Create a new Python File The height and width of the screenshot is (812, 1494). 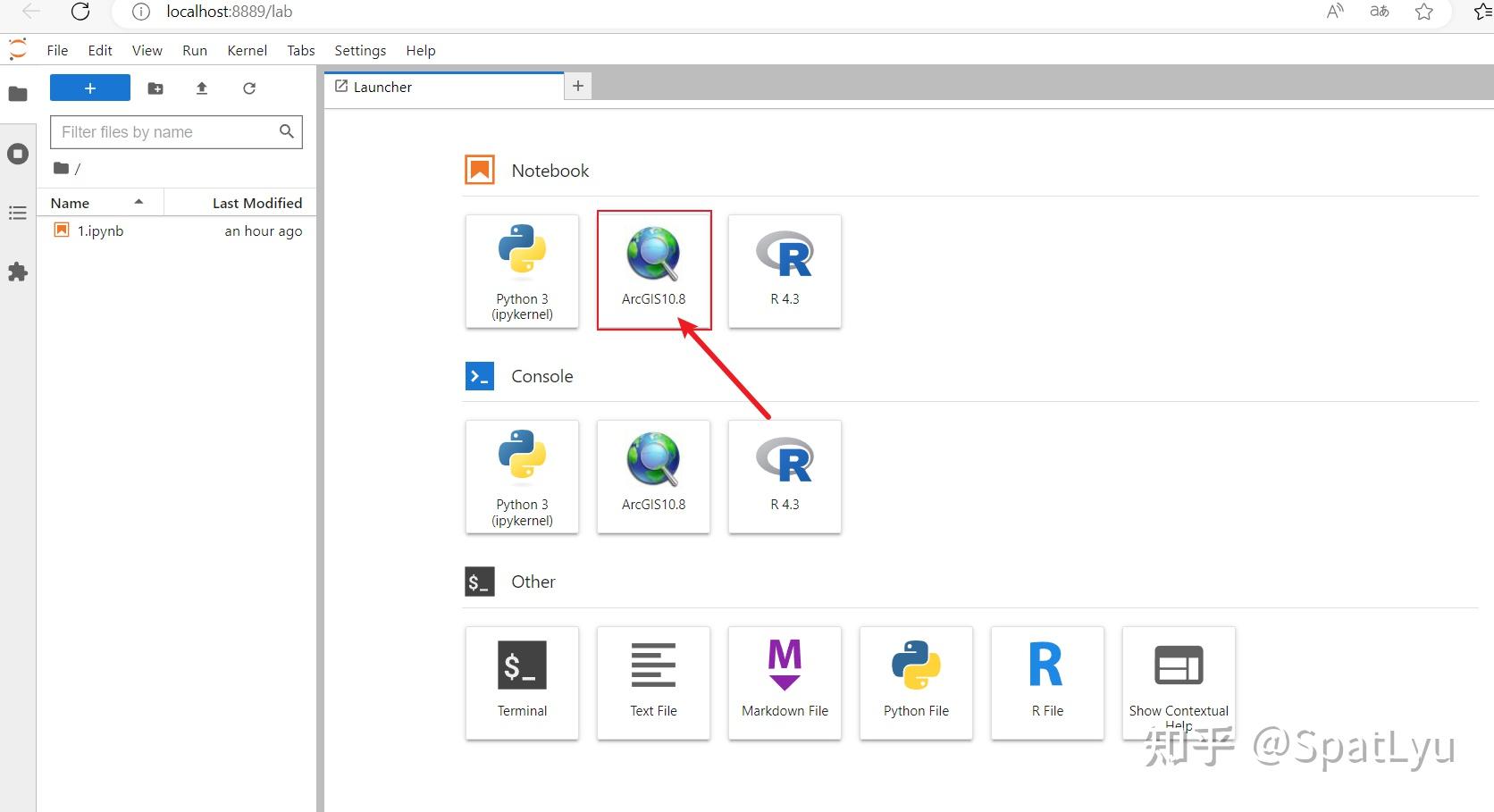pyautogui.click(x=915, y=682)
